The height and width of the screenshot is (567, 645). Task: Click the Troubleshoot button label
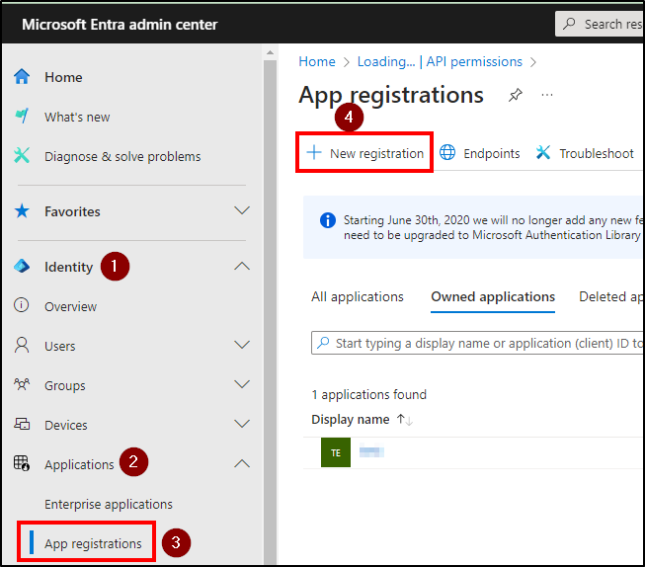coord(596,153)
